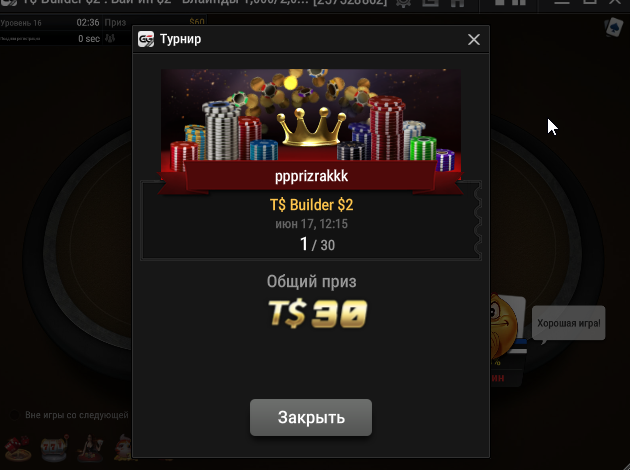Click the Закрыть button

tap(311, 417)
